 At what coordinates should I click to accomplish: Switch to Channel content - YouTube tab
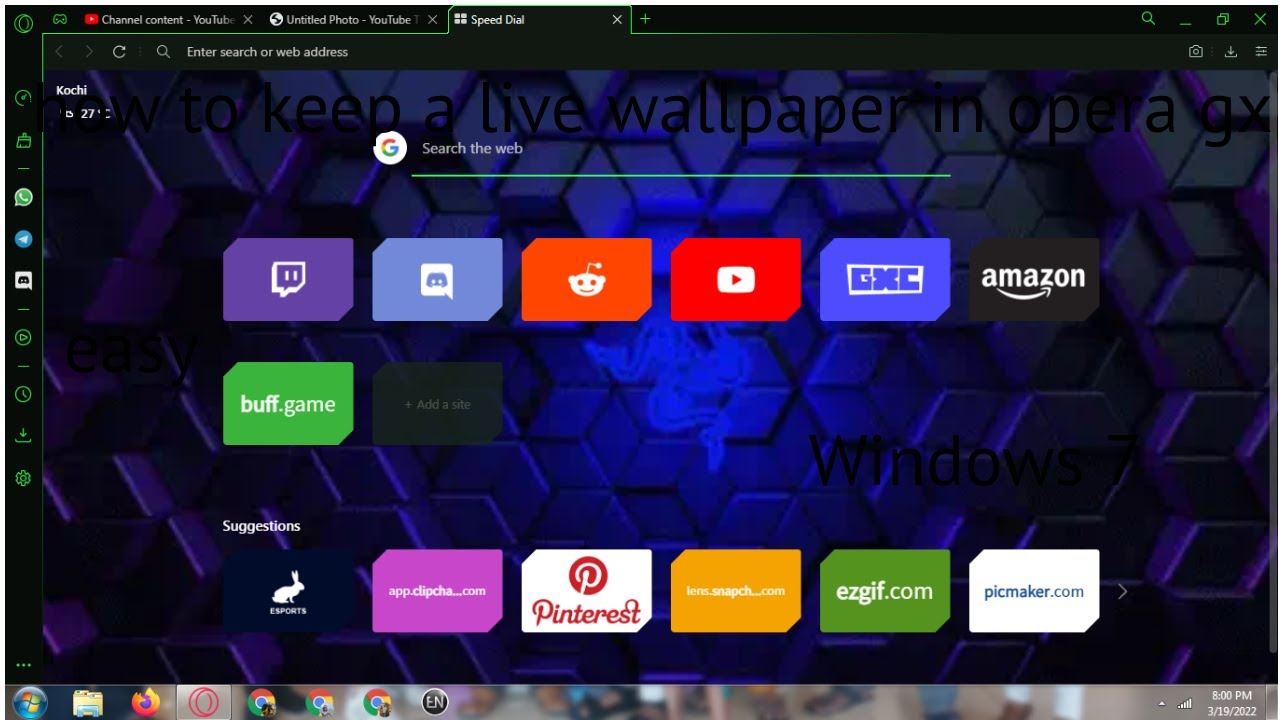(x=159, y=19)
